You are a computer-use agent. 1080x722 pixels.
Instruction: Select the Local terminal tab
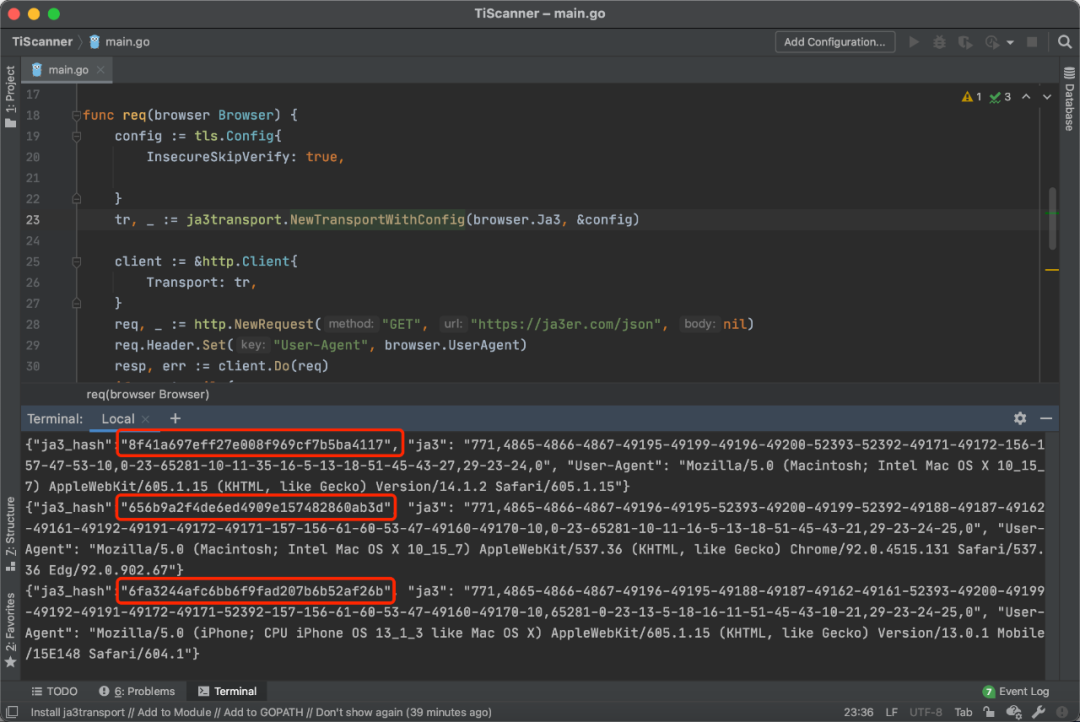click(x=118, y=419)
